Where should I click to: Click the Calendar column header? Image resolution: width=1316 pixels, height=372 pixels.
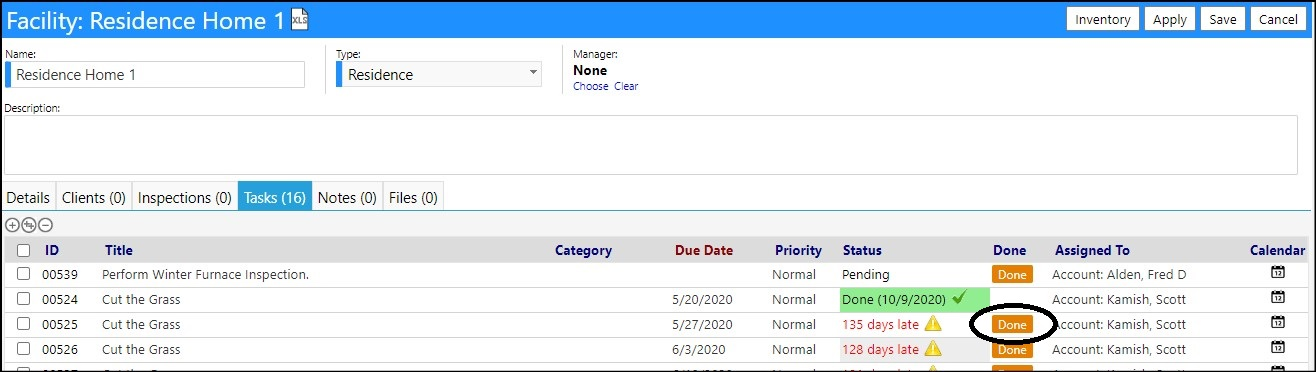click(x=1277, y=251)
